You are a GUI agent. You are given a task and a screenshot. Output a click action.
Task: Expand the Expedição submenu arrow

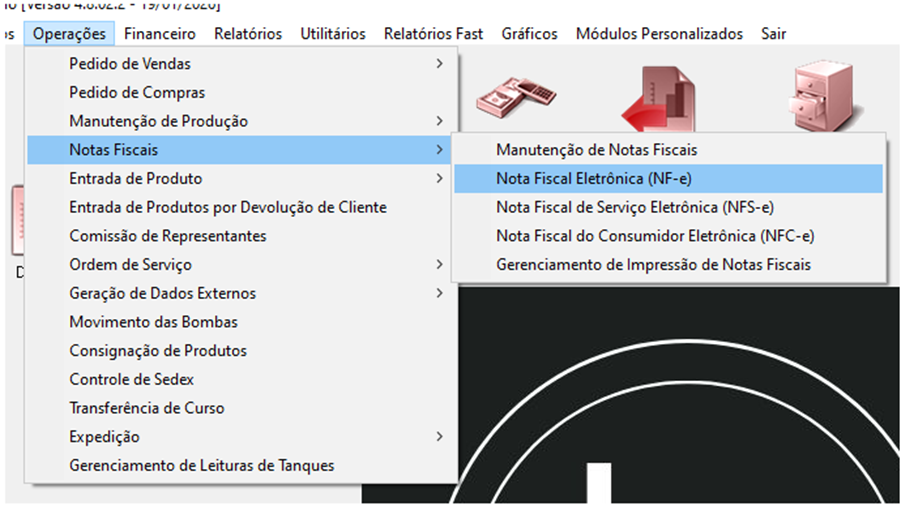coord(439,437)
